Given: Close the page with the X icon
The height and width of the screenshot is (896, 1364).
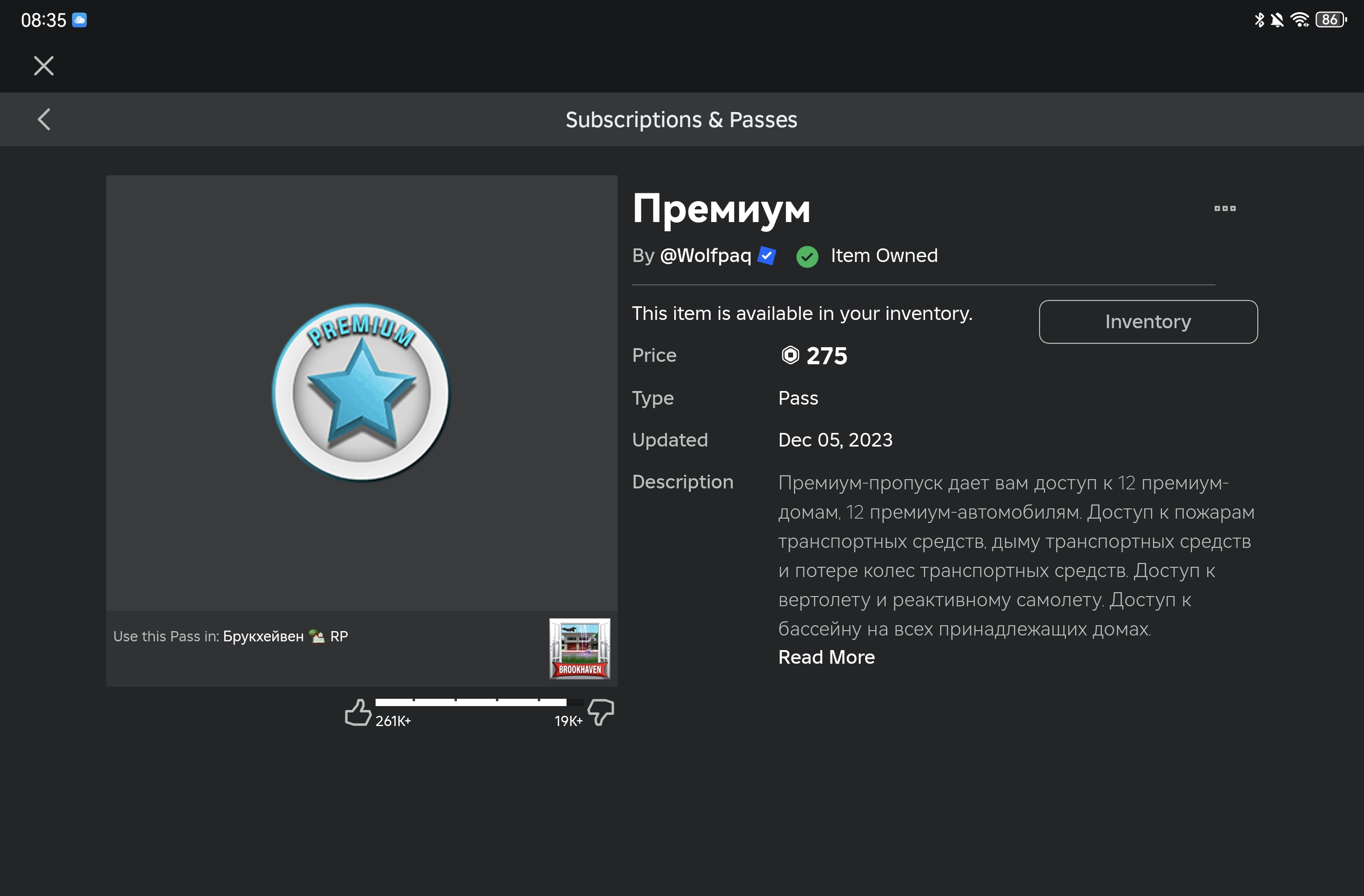Looking at the screenshot, I should click(43, 66).
